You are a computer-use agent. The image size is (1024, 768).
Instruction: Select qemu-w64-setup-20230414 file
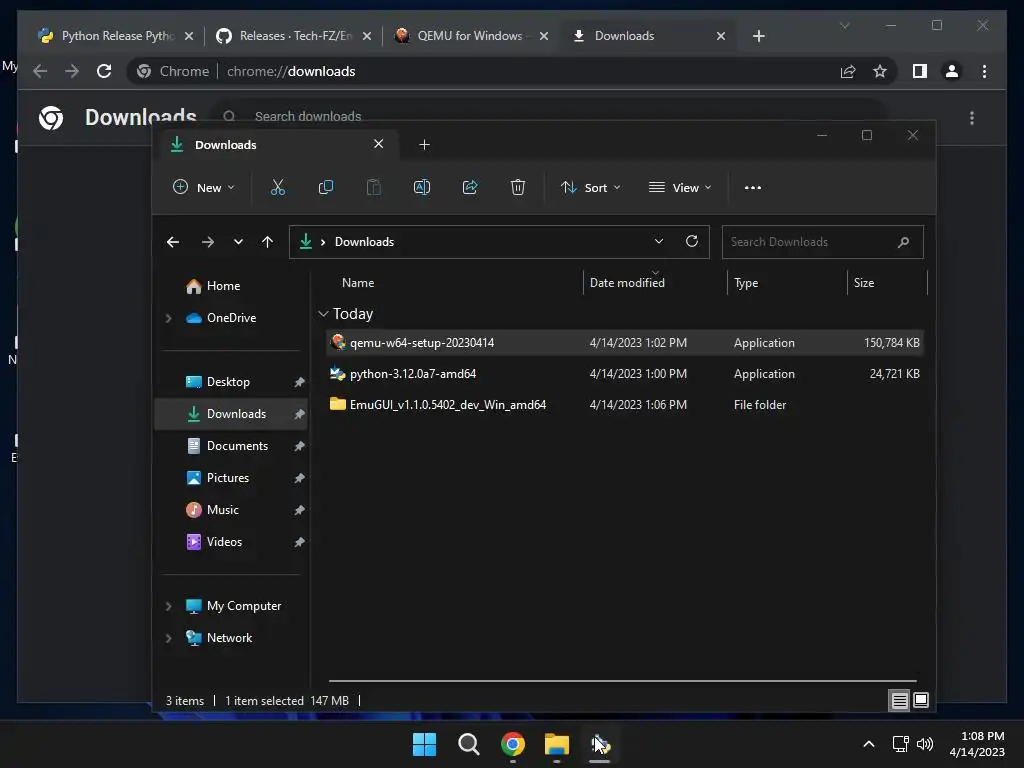tap(624, 343)
